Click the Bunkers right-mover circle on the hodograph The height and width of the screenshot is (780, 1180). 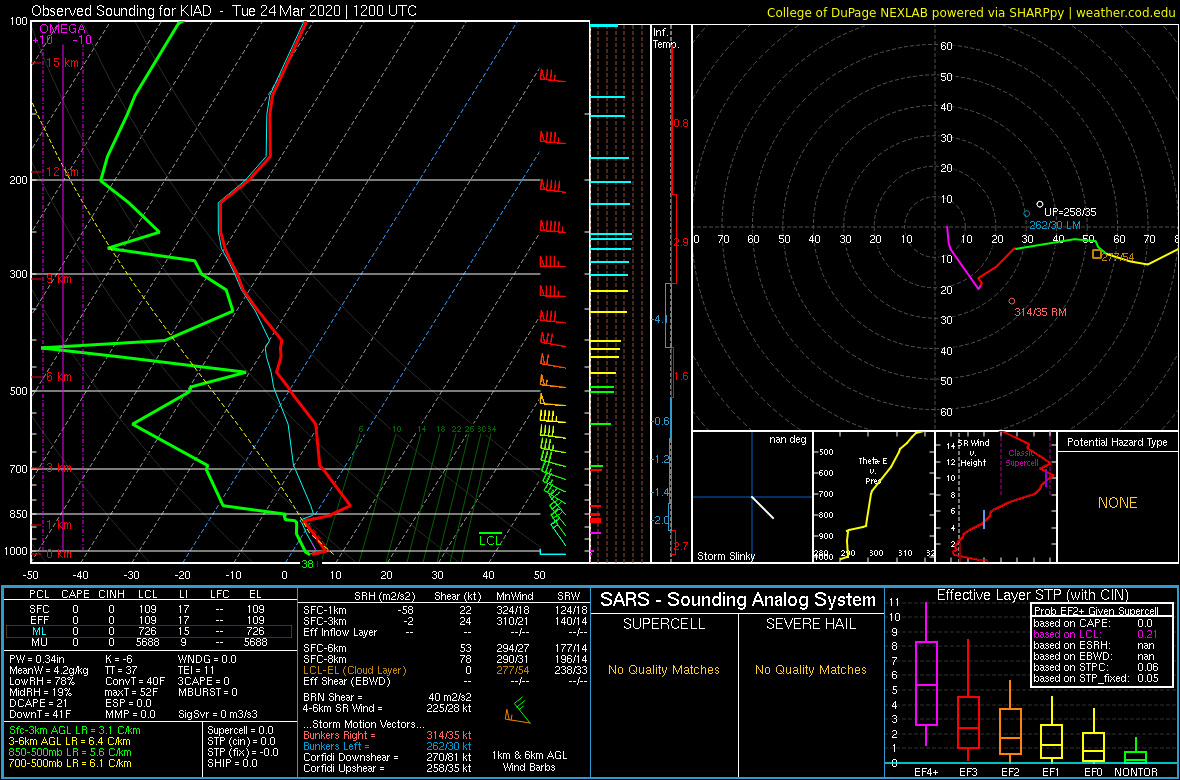[x=1012, y=301]
